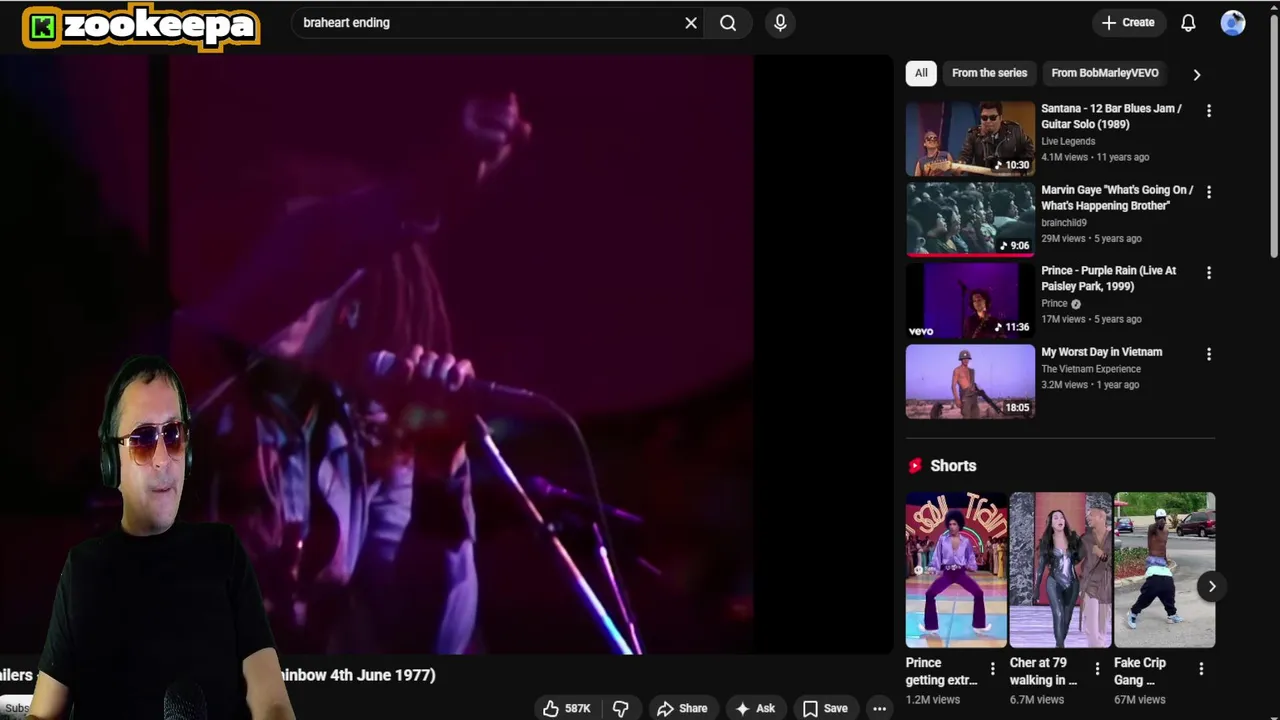
Task: Show next Shorts with arrow button
Action: pyautogui.click(x=1211, y=587)
